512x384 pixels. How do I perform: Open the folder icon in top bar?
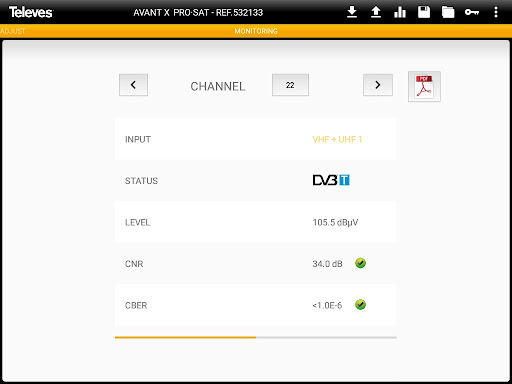click(448, 12)
